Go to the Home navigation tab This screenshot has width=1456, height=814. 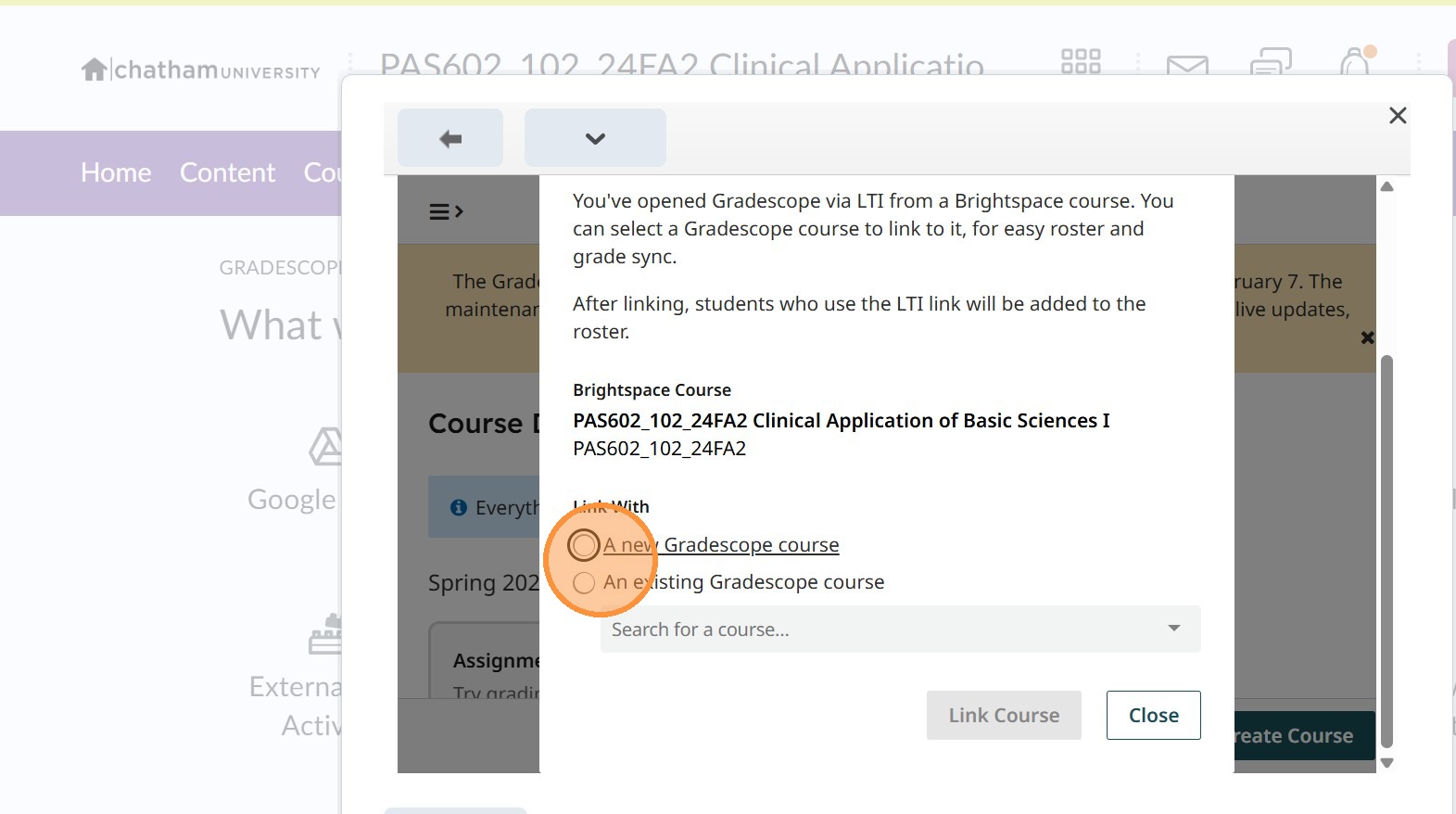point(116,172)
